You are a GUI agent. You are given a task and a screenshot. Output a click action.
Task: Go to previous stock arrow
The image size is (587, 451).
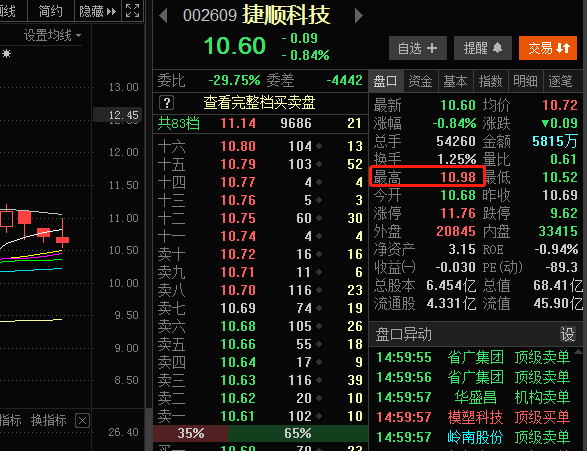[163, 16]
